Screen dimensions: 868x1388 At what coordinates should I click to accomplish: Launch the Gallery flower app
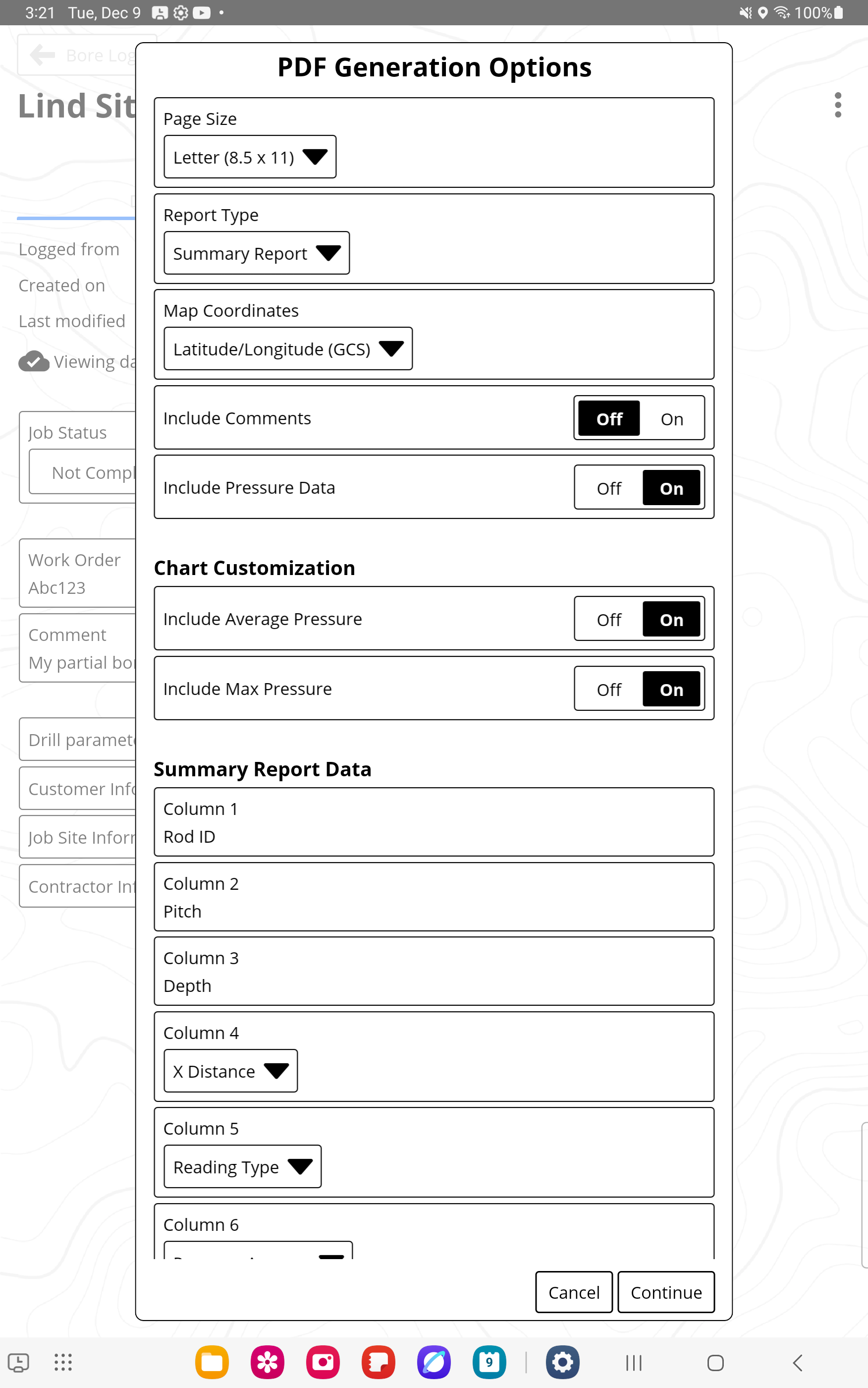(x=268, y=1362)
